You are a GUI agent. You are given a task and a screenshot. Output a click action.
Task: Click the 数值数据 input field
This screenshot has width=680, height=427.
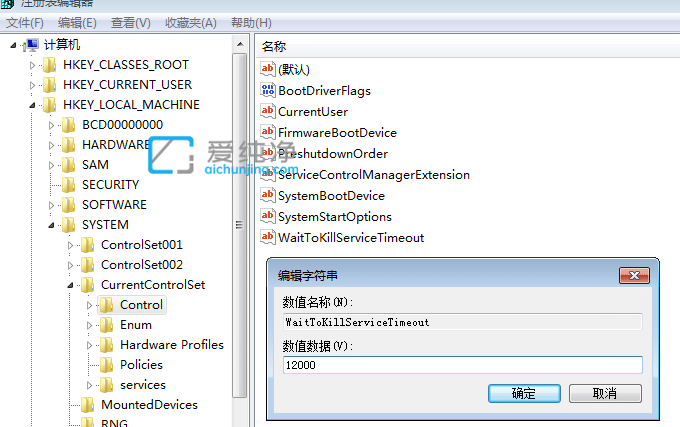pos(463,365)
